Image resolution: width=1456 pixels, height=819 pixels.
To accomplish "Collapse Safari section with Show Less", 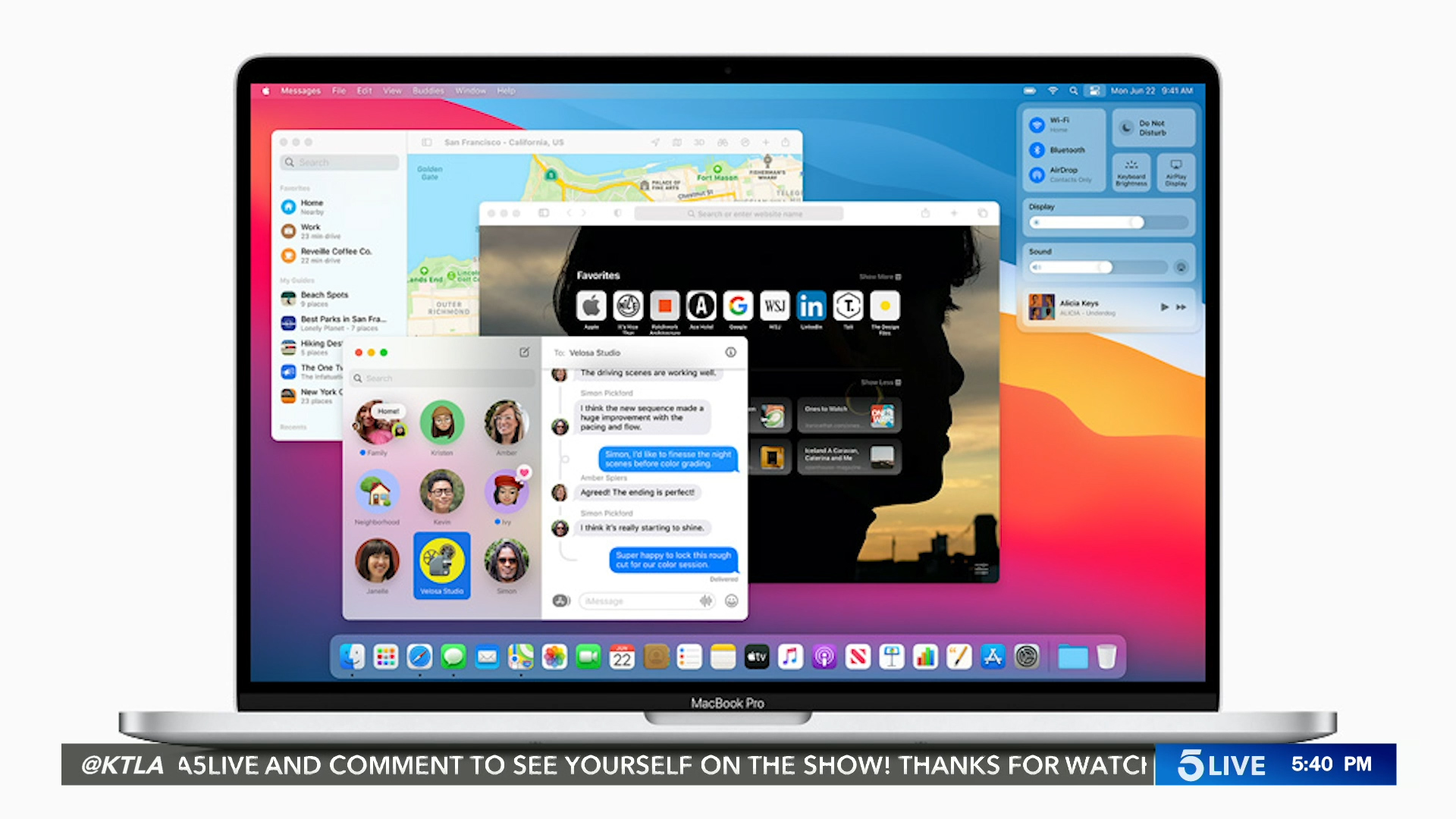I will (880, 382).
